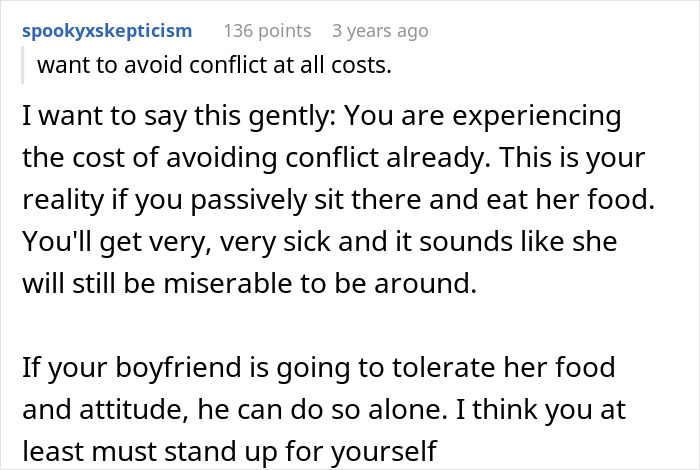This screenshot has width=700, height=470.
Task: Open the spookyxskepticism user profile
Action: [107, 31]
